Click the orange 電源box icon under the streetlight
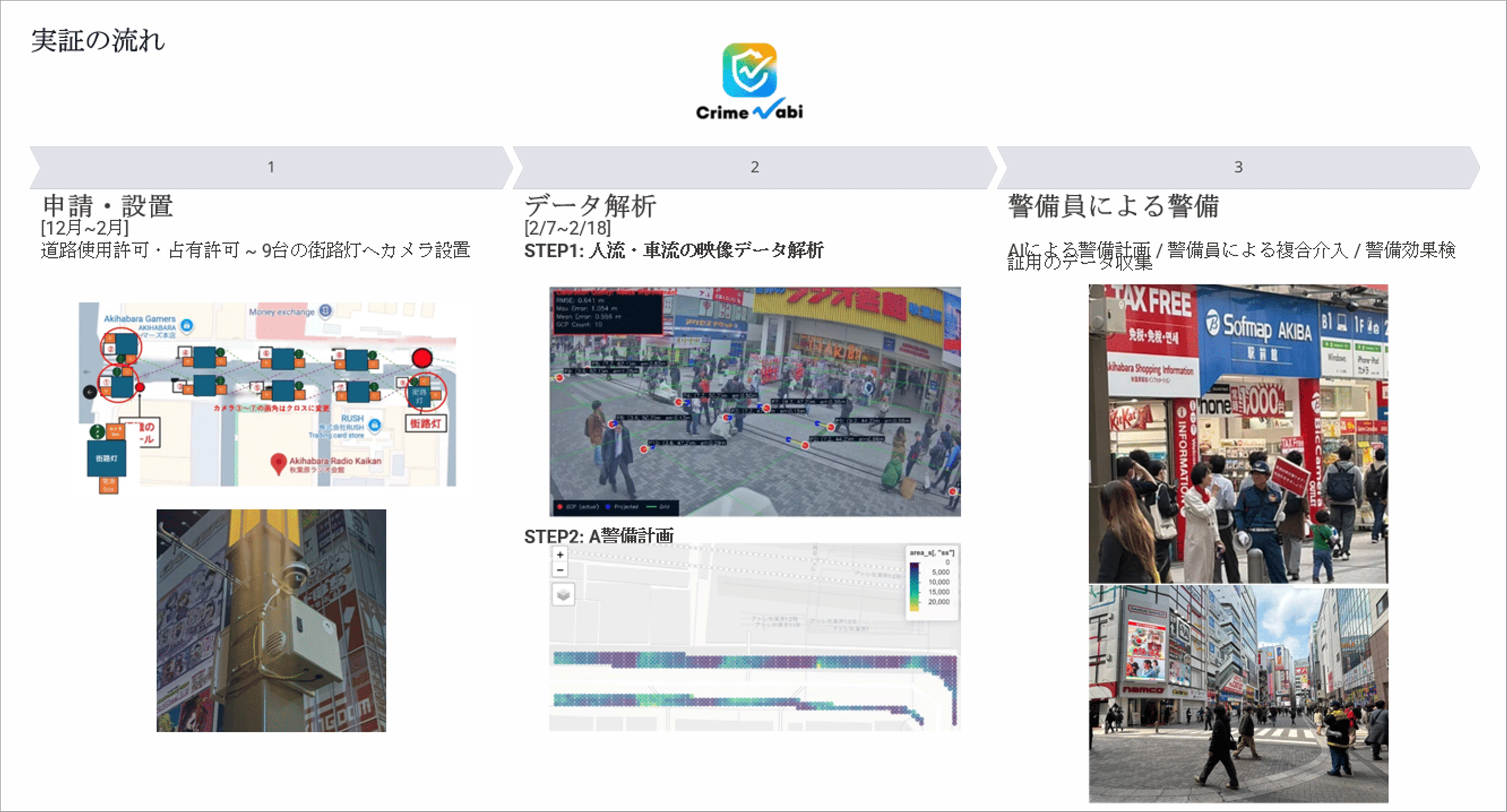 [x=108, y=484]
